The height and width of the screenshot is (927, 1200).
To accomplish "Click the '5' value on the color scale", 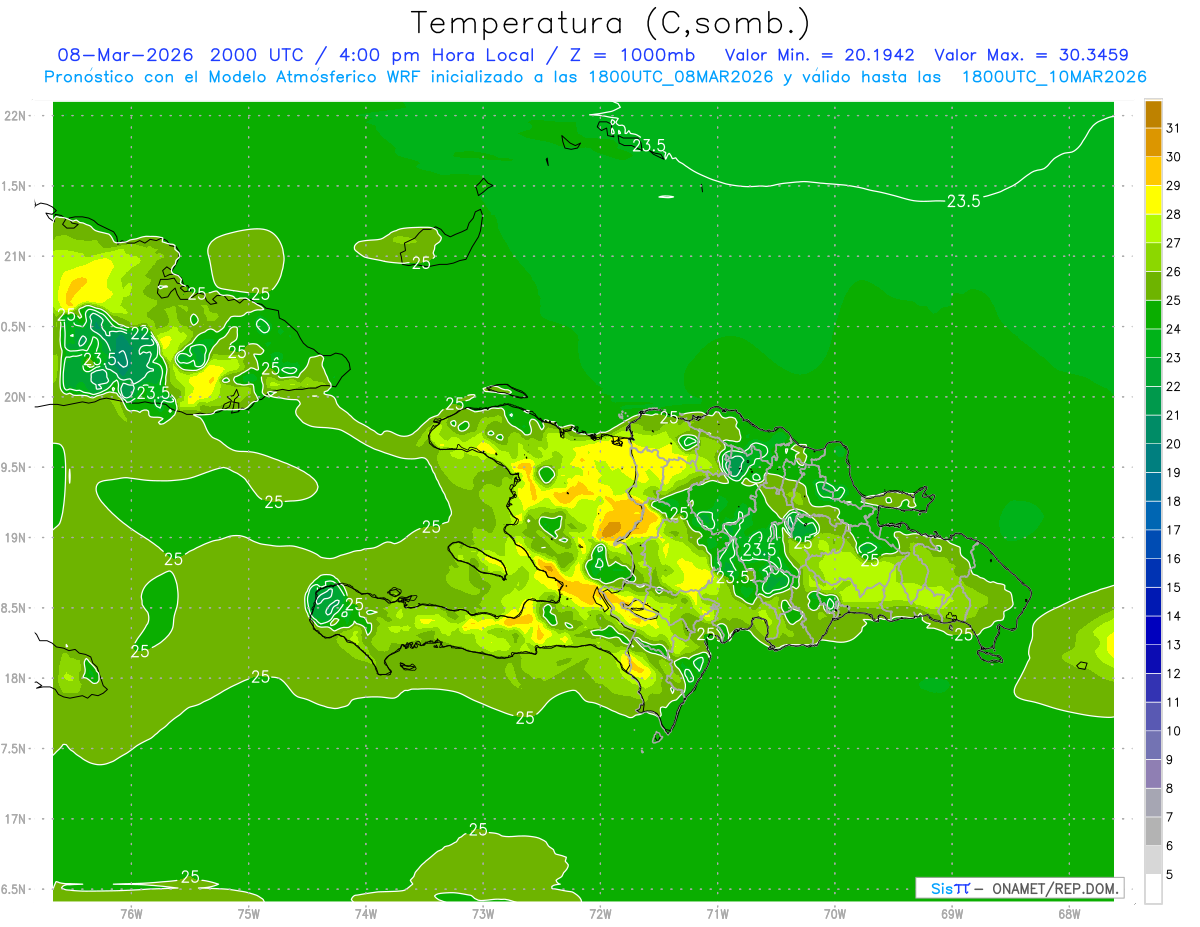I will [x=1170, y=875].
